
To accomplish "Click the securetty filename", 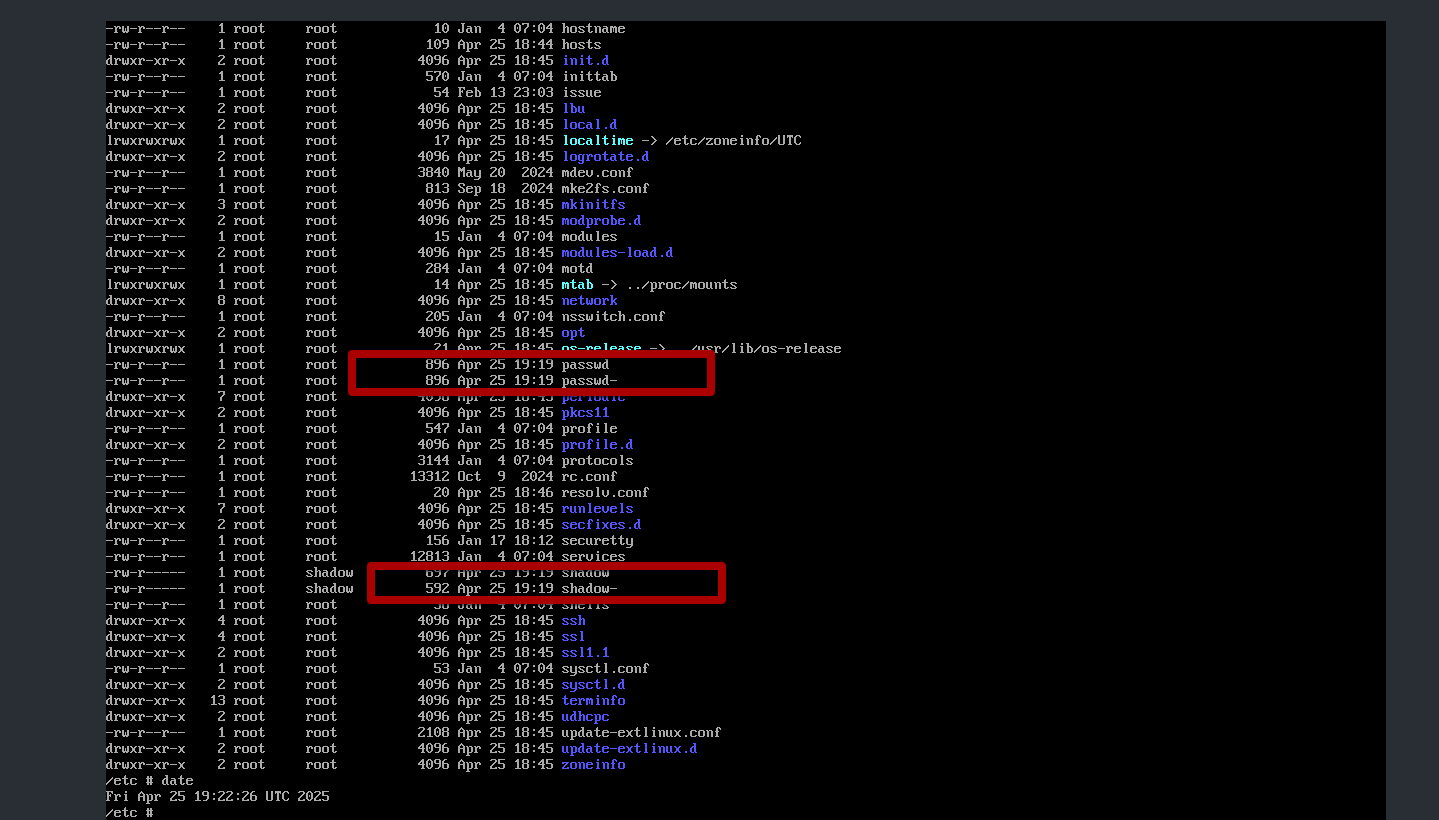I will pos(597,541).
